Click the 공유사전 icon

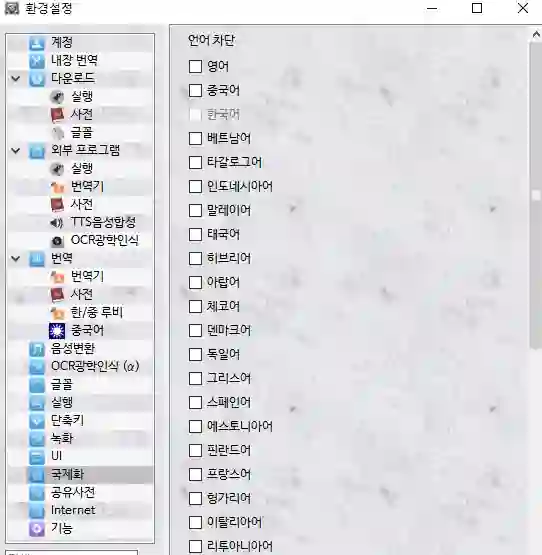coord(37,493)
